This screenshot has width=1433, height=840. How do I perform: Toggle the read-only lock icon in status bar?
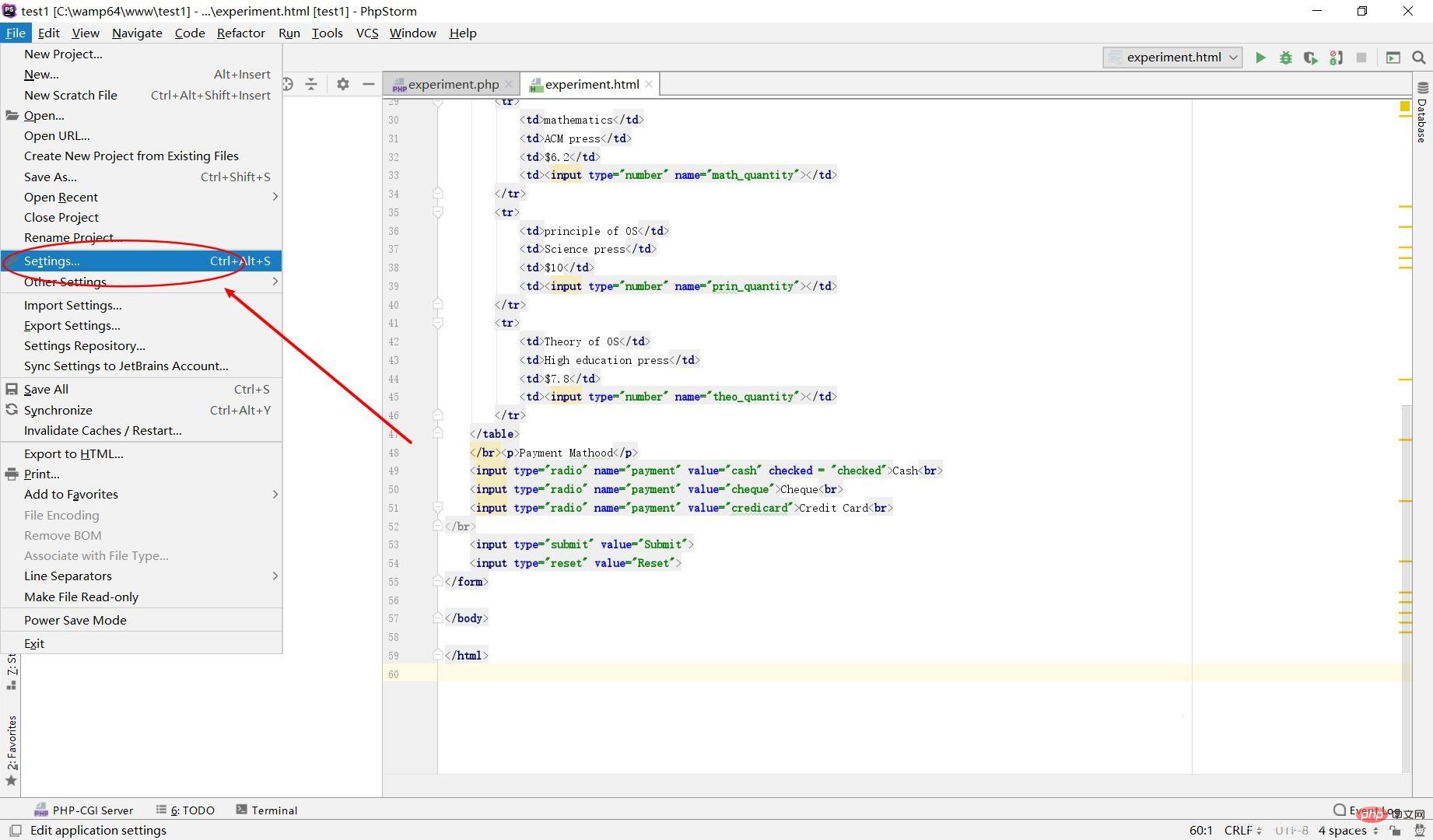pyautogui.click(x=1396, y=830)
